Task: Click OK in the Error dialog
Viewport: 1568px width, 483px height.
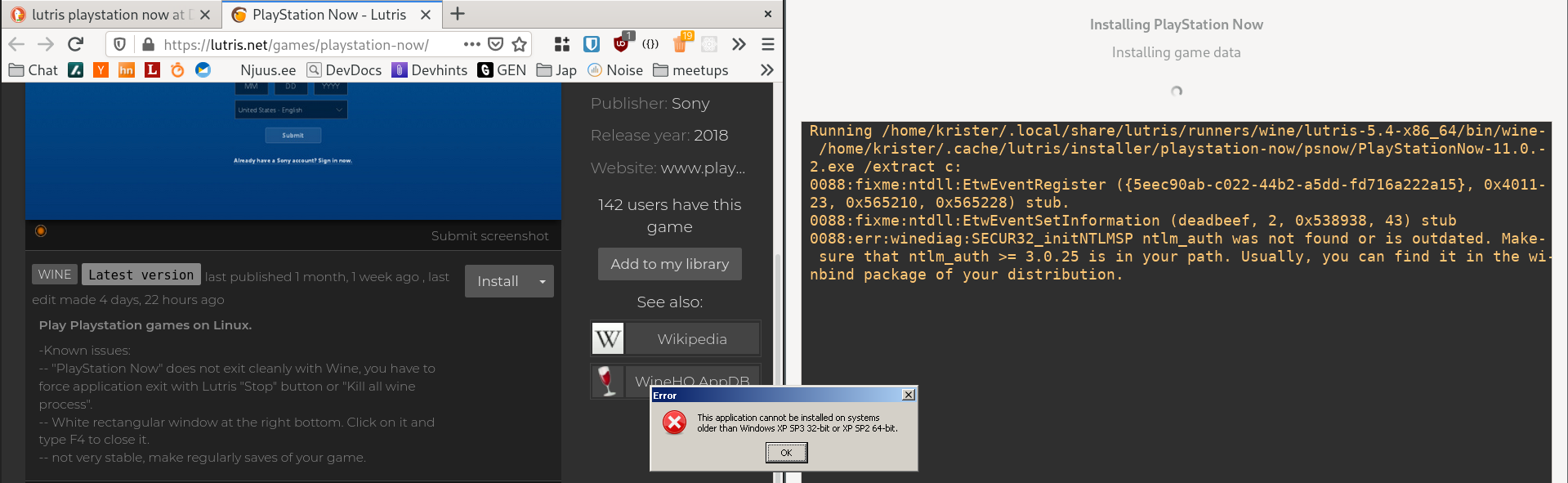Action: tap(786, 453)
